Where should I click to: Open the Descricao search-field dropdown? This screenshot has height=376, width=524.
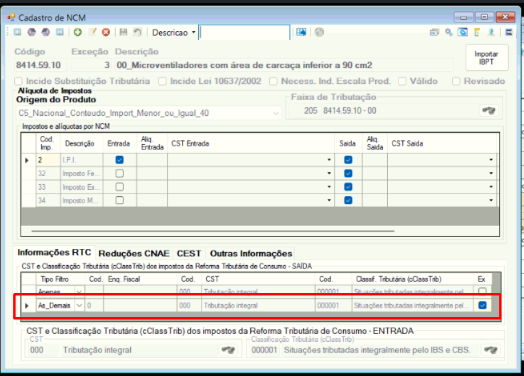tap(193, 32)
